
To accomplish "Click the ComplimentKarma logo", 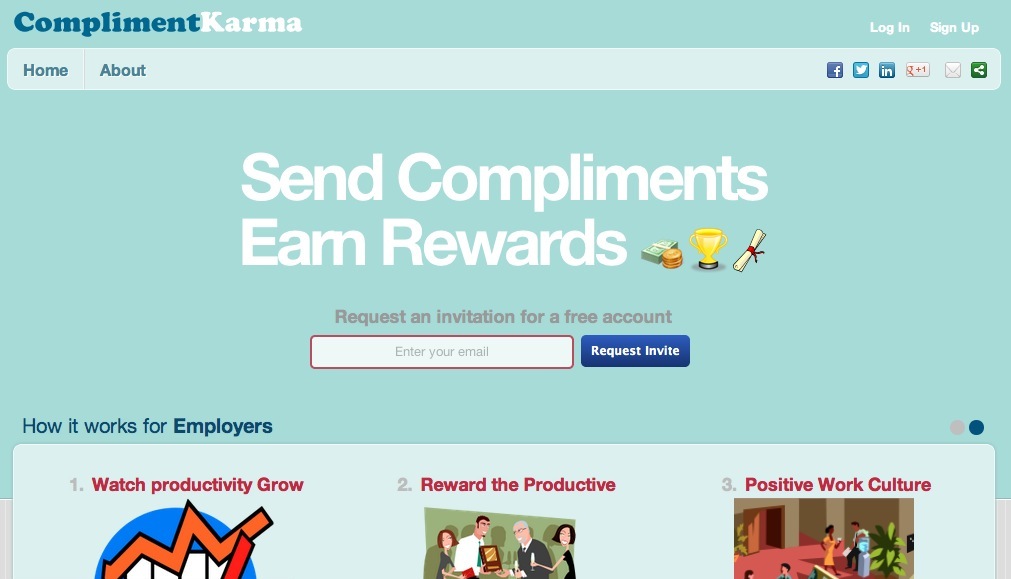I will pos(158,23).
